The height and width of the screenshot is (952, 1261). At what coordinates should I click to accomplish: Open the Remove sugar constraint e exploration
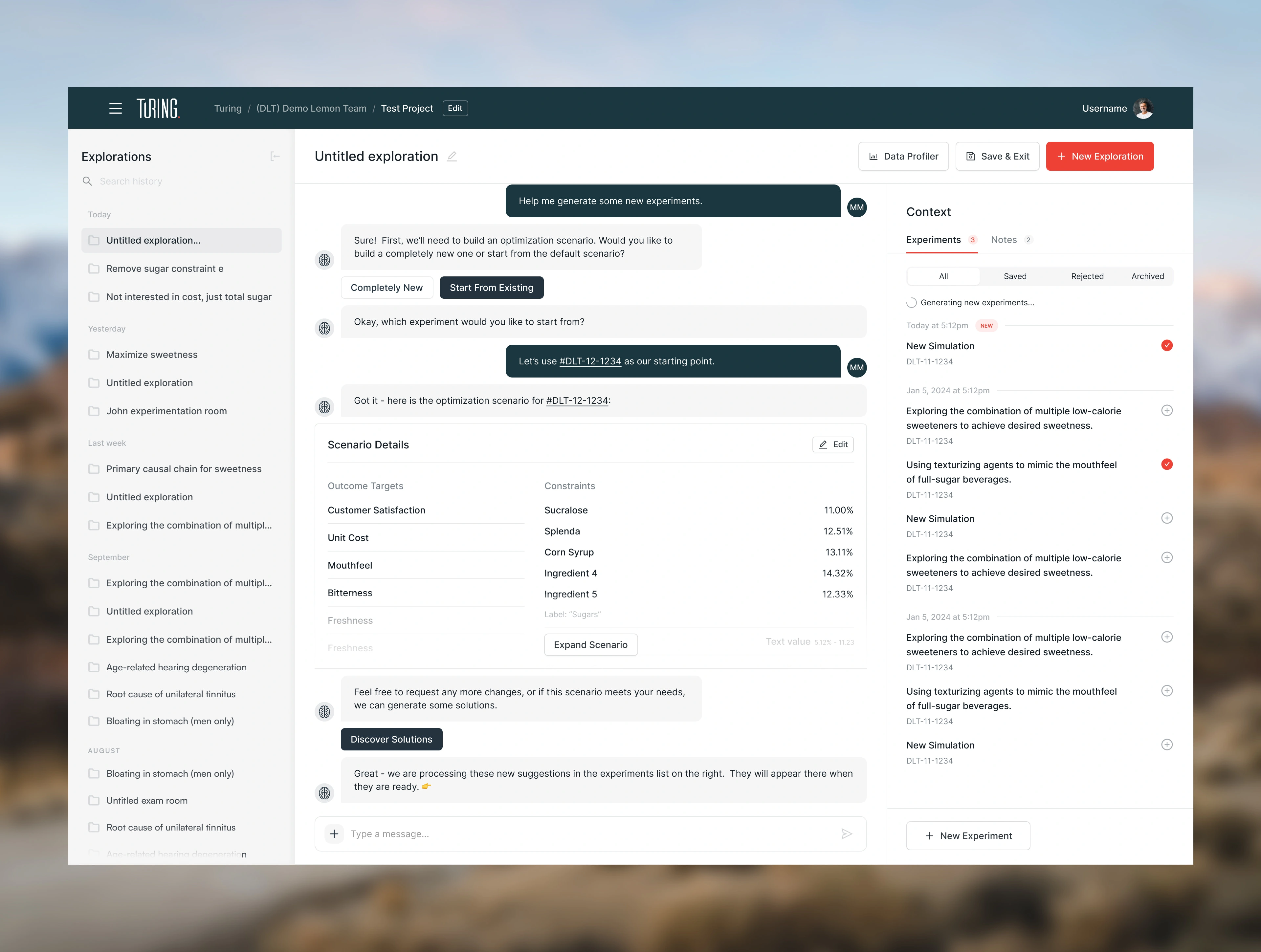point(165,268)
